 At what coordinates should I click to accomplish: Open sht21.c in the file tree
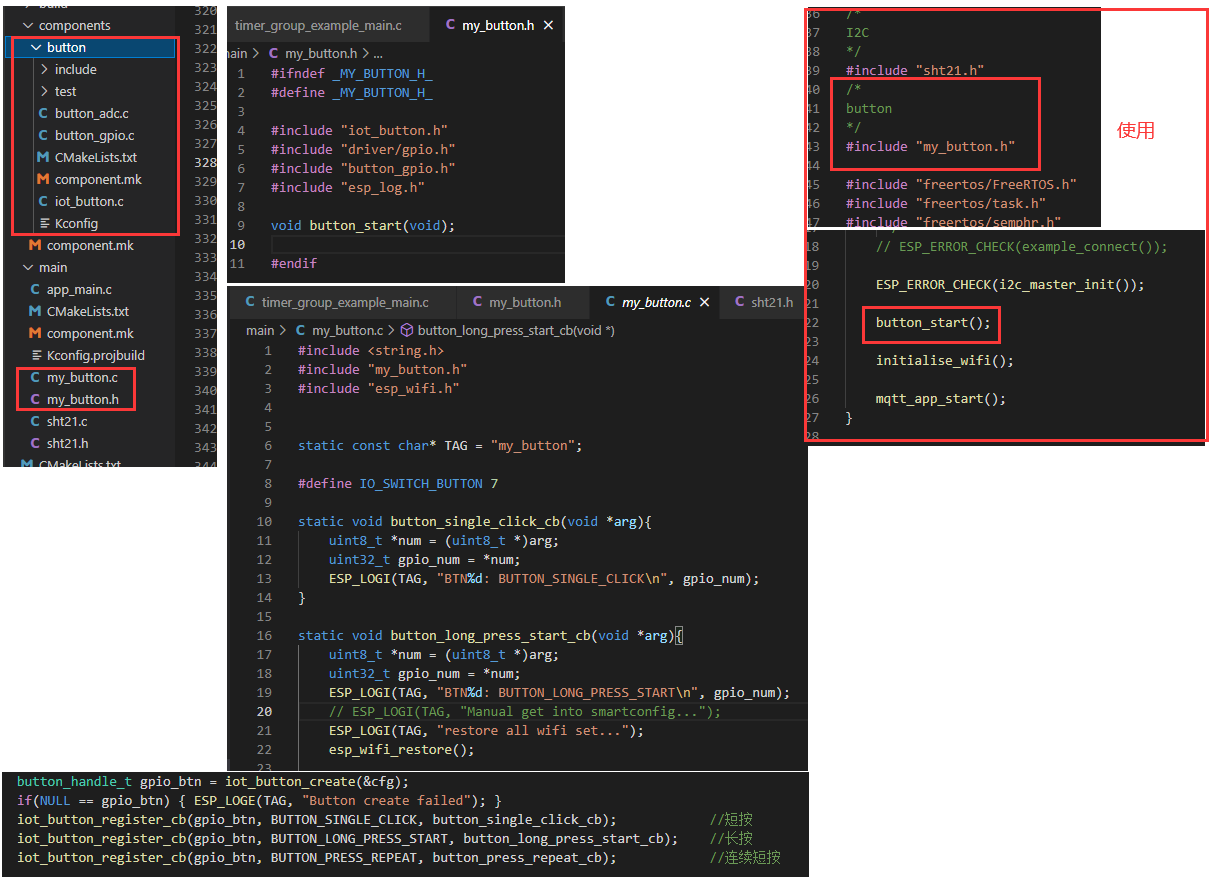(x=67, y=421)
